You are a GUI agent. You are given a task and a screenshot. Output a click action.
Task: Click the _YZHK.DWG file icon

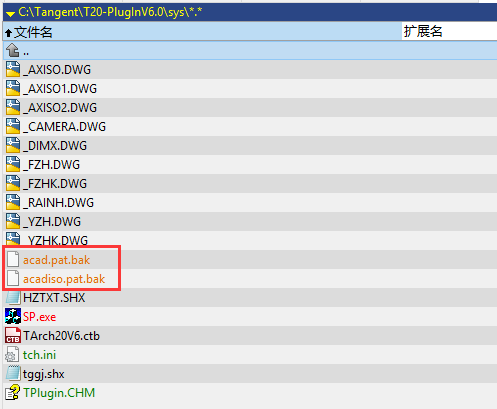(x=13, y=239)
